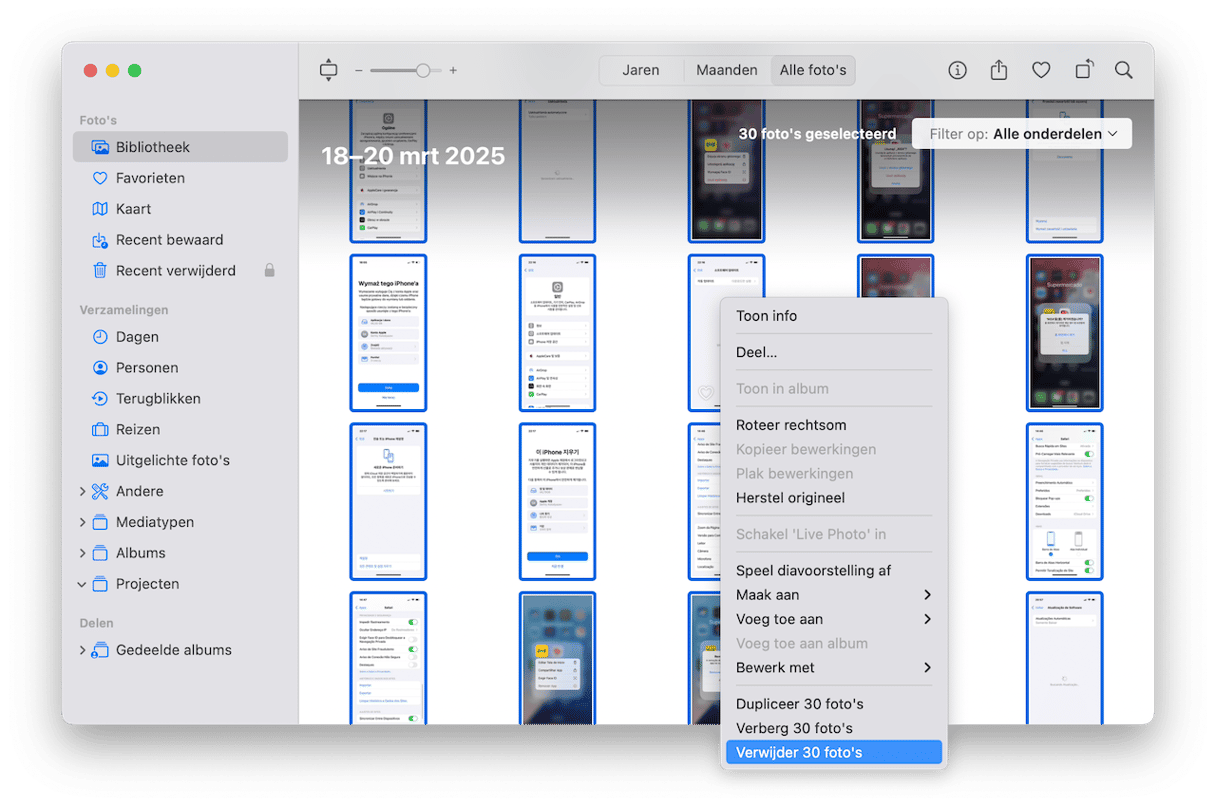Expand the Albums section
This screenshot has height=806, width=1216.
82,553
